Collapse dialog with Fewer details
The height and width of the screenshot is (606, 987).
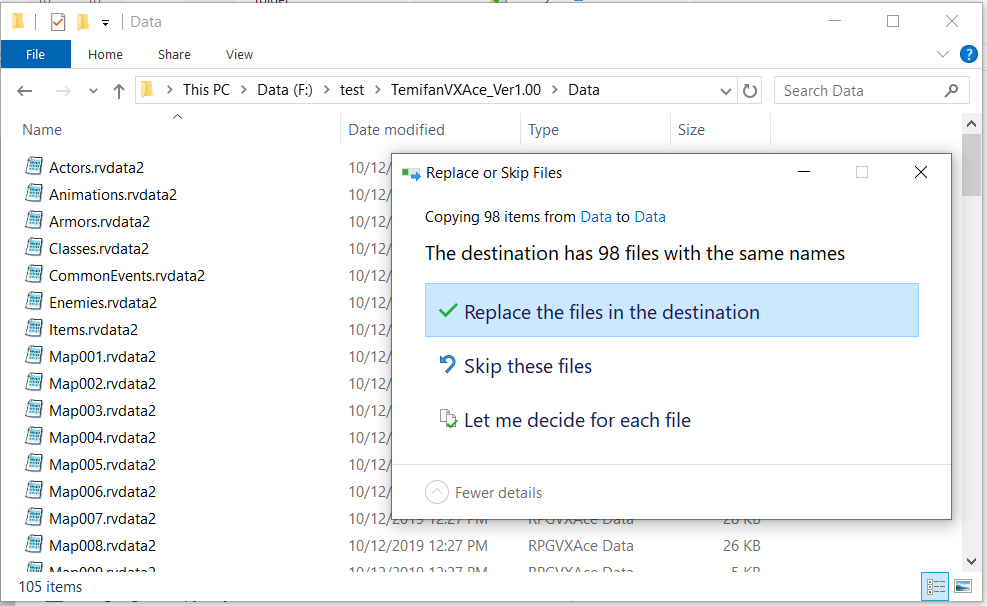point(483,492)
